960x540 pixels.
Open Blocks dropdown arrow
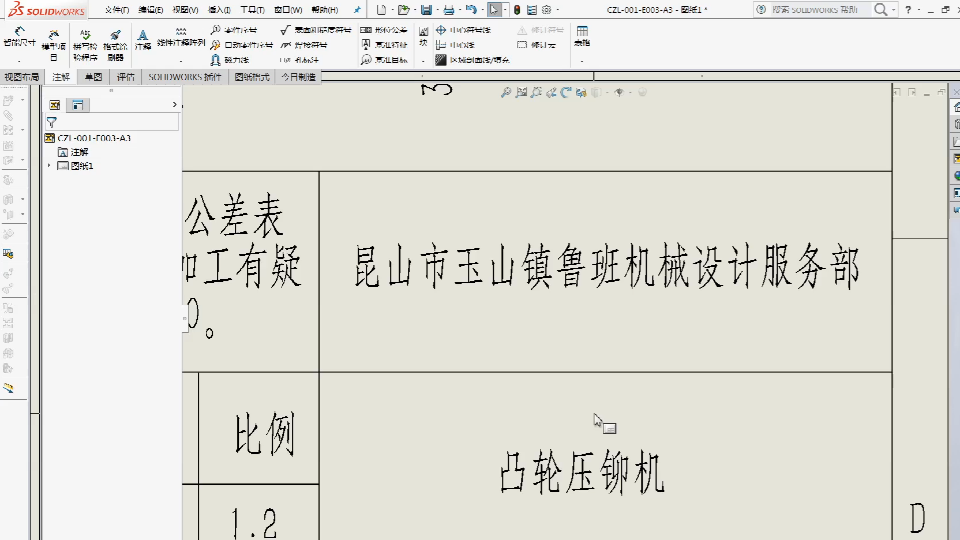(423, 61)
